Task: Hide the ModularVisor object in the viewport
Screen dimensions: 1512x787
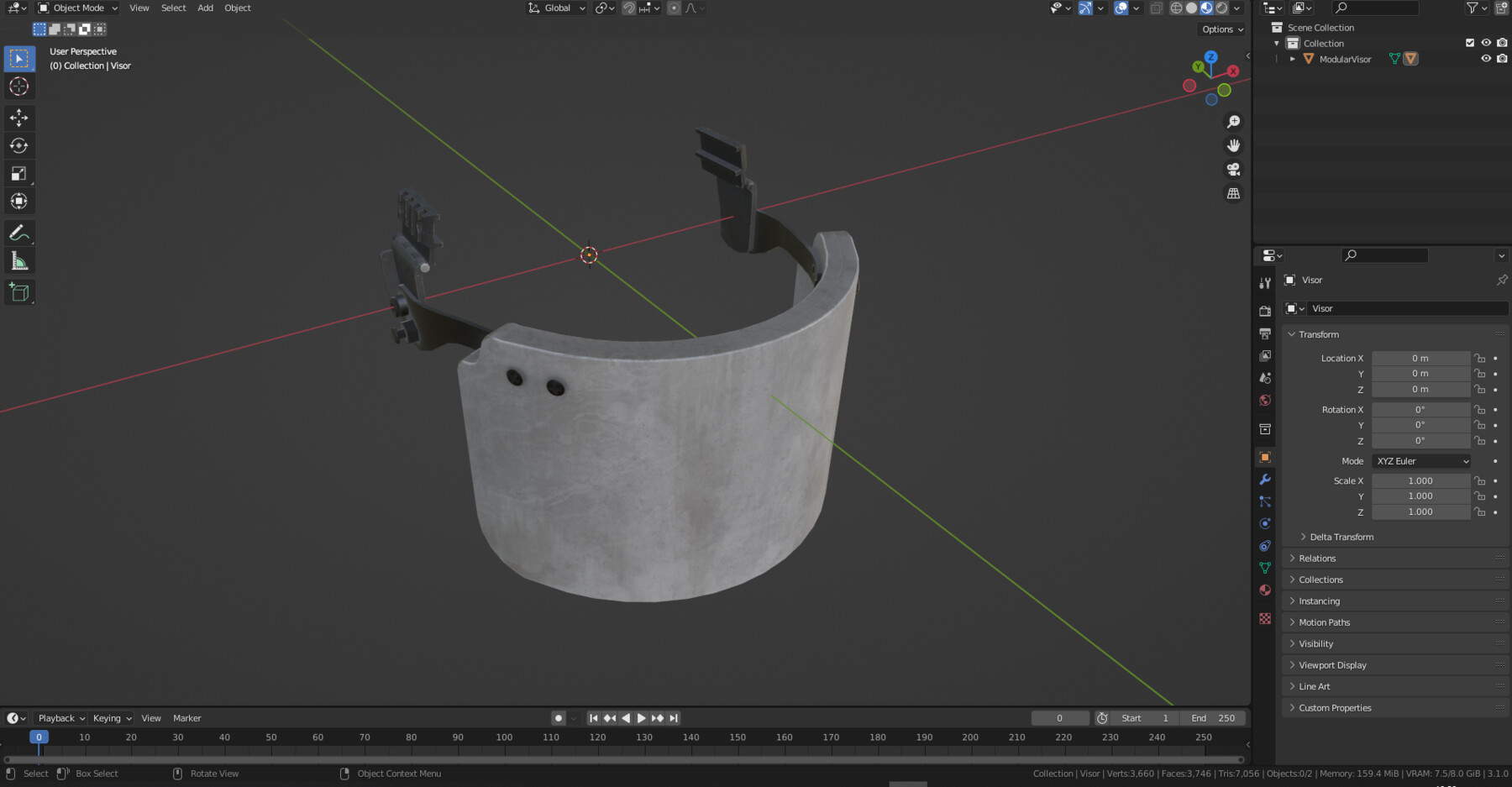Action: tap(1484, 59)
